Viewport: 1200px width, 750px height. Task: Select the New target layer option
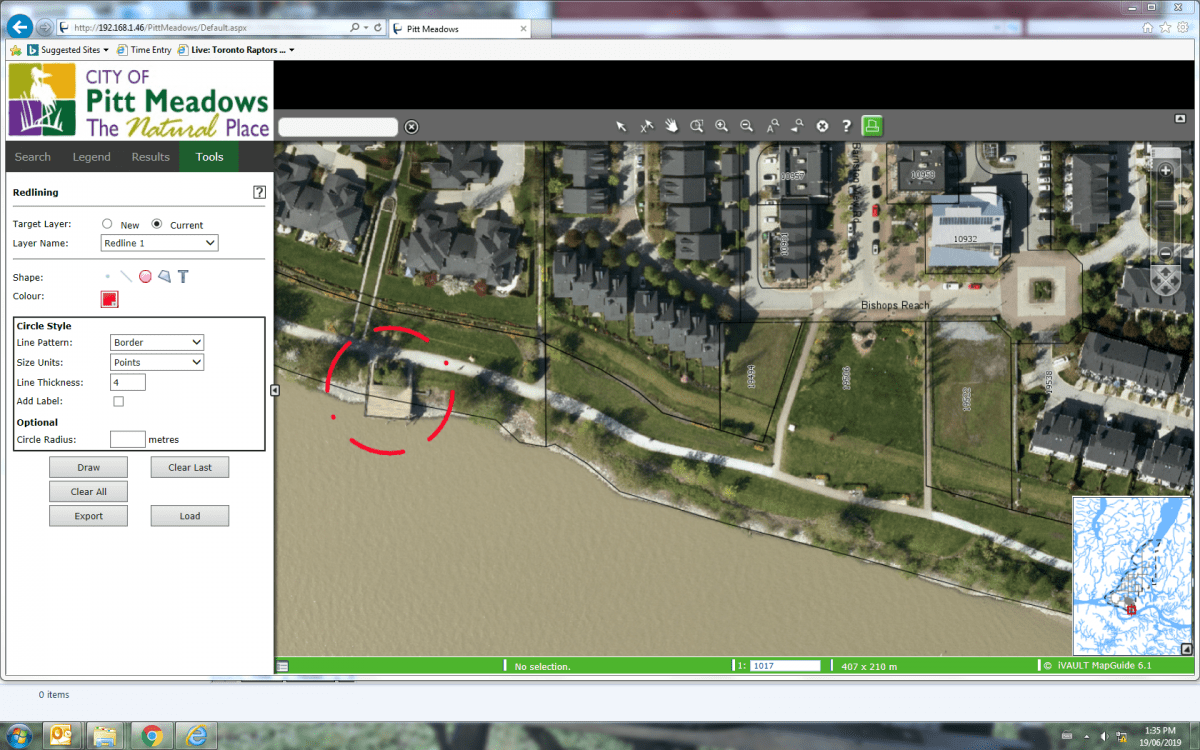107,224
